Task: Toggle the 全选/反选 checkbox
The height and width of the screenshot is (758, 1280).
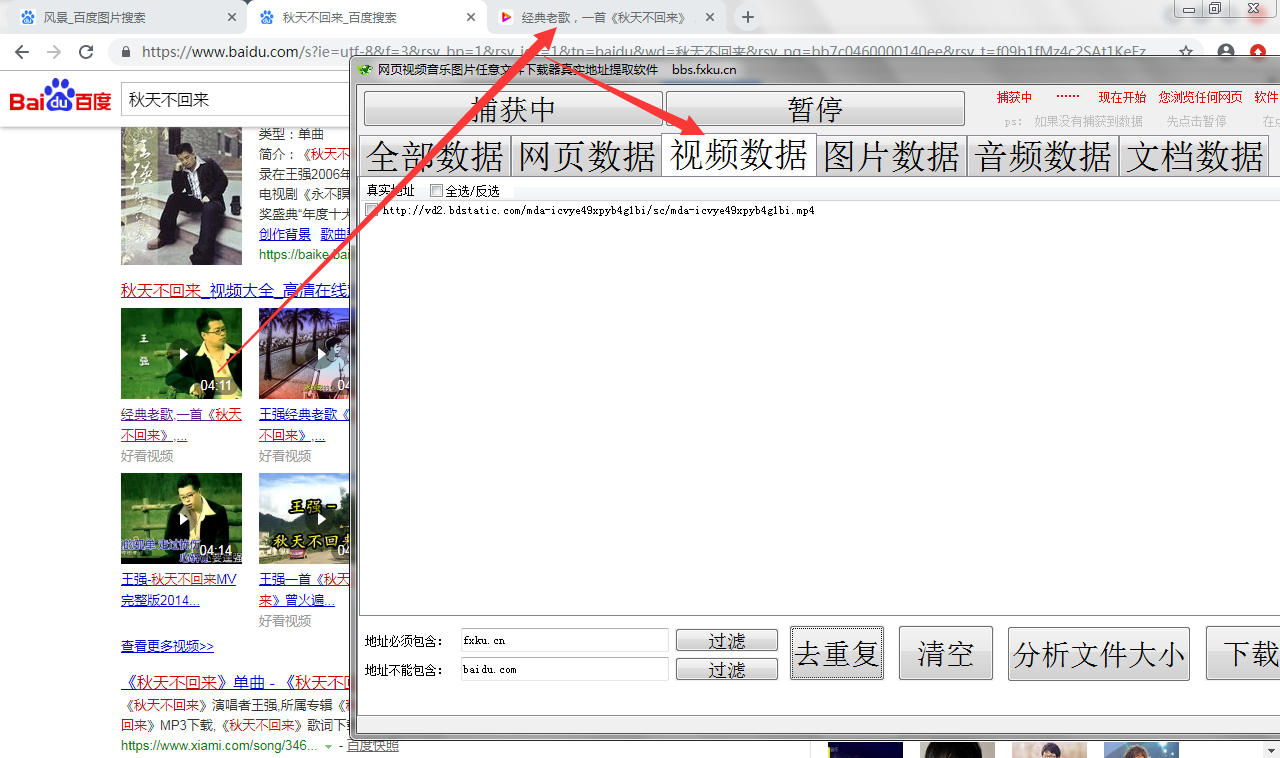Action: coord(436,190)
